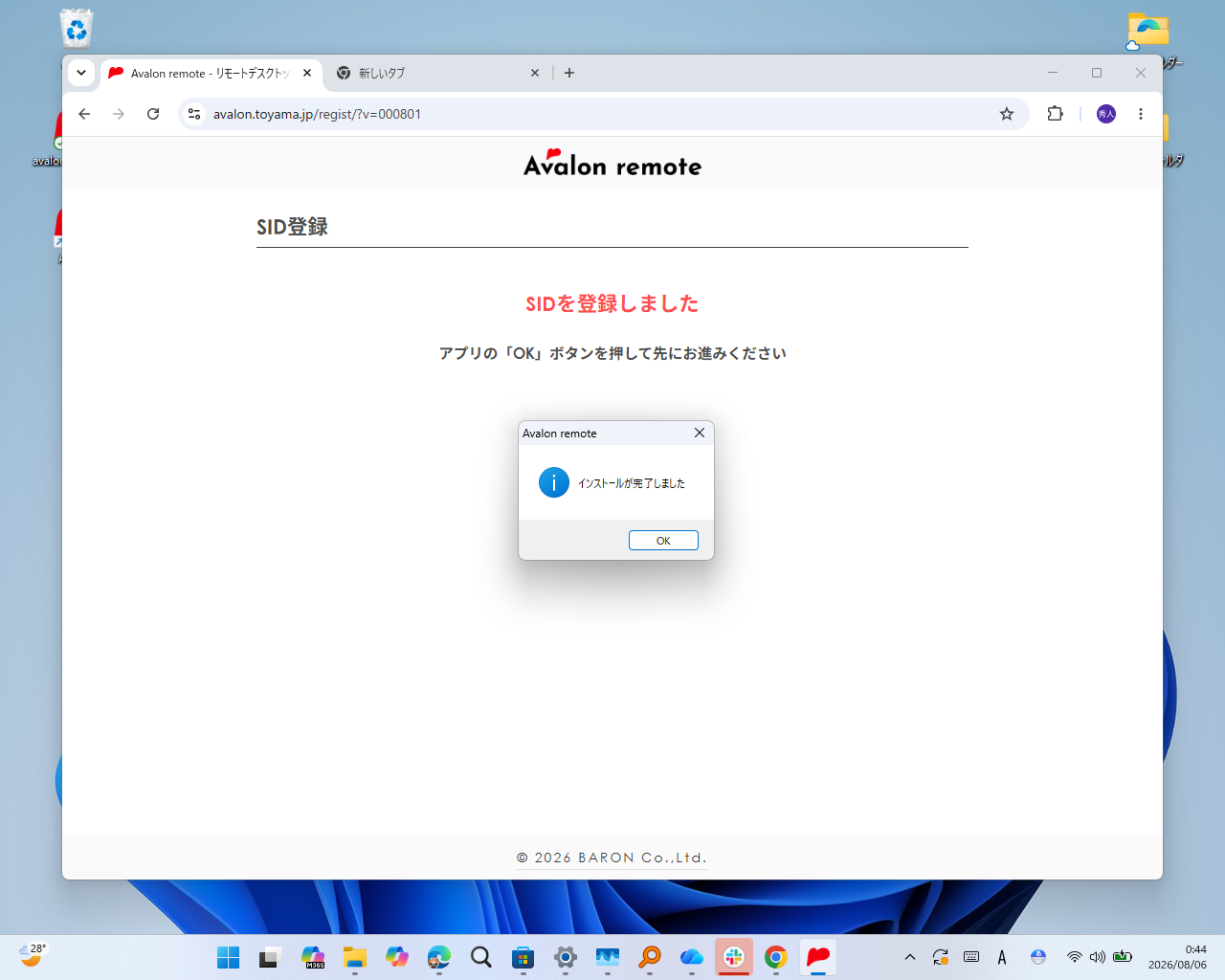Click the 2026 BARON Co.,Ltd. footer text
1225x980 pixels.
click(612, 857)
